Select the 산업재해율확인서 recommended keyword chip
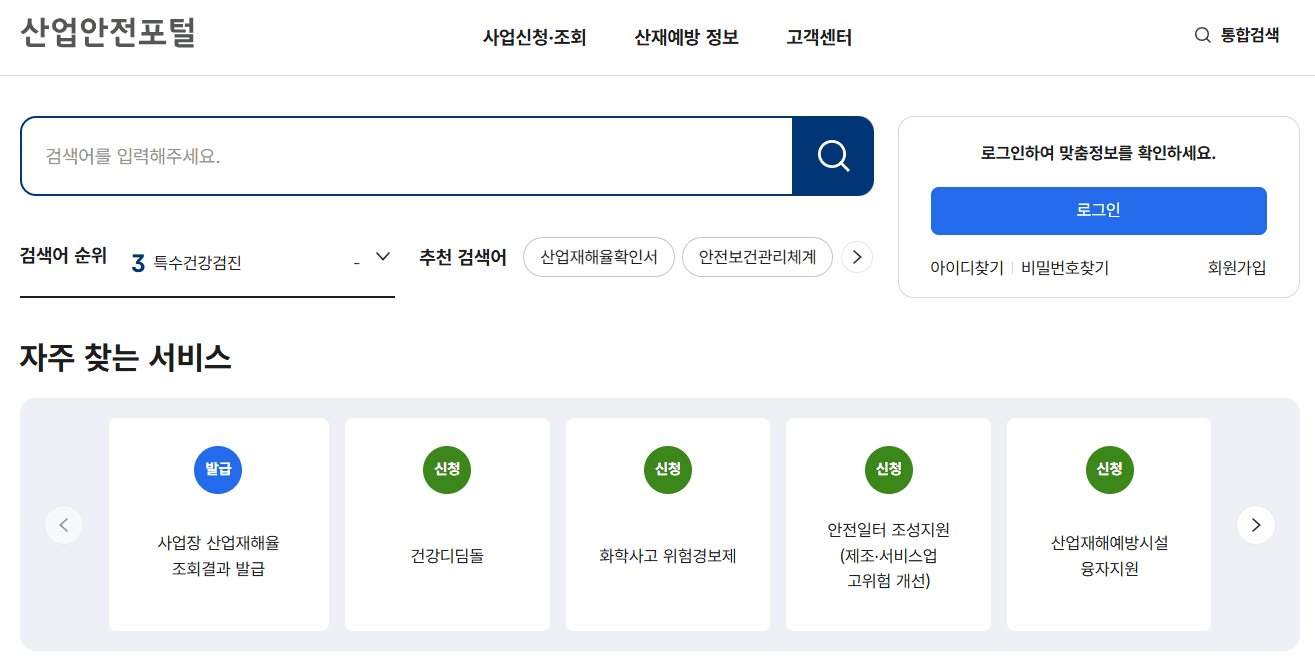 click(x=598, y=257)
